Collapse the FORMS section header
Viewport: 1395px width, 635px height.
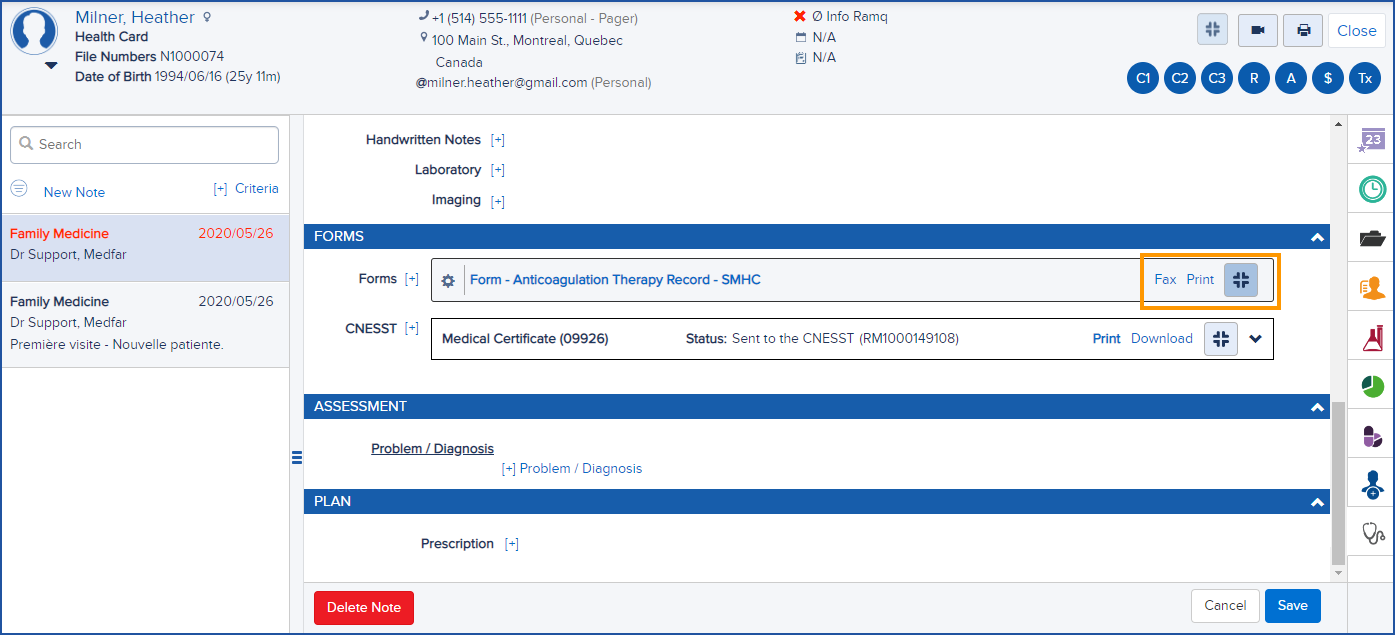[x=1318, y=237]
